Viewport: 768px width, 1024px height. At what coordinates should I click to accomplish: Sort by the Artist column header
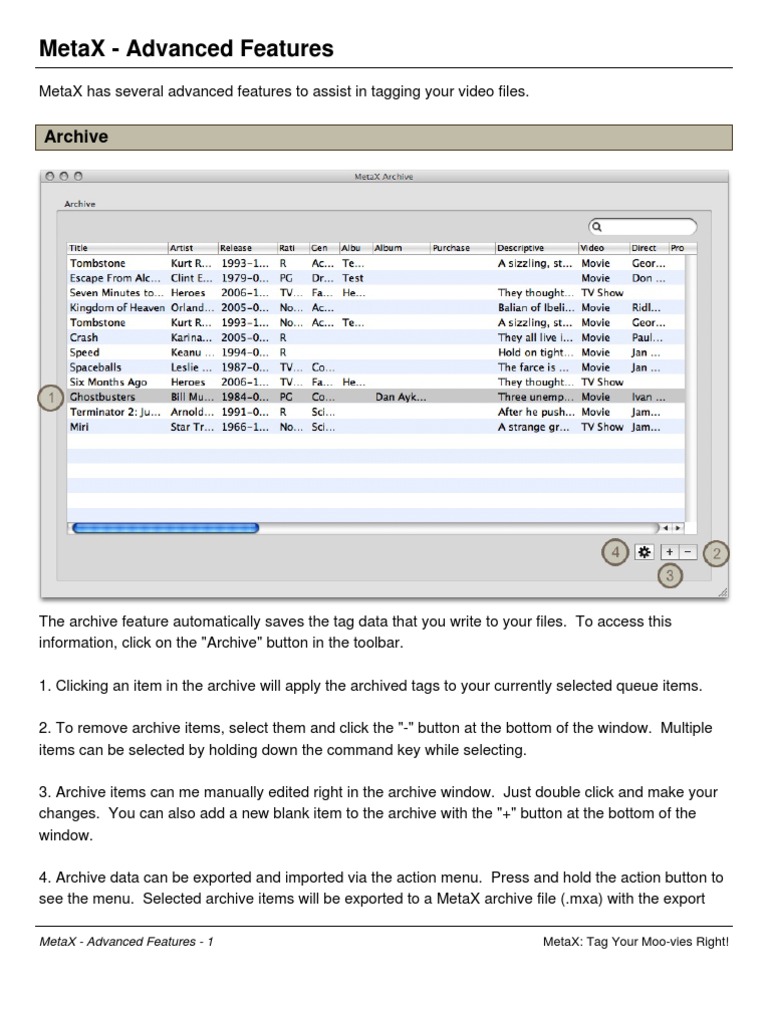(x=193, y=248)
